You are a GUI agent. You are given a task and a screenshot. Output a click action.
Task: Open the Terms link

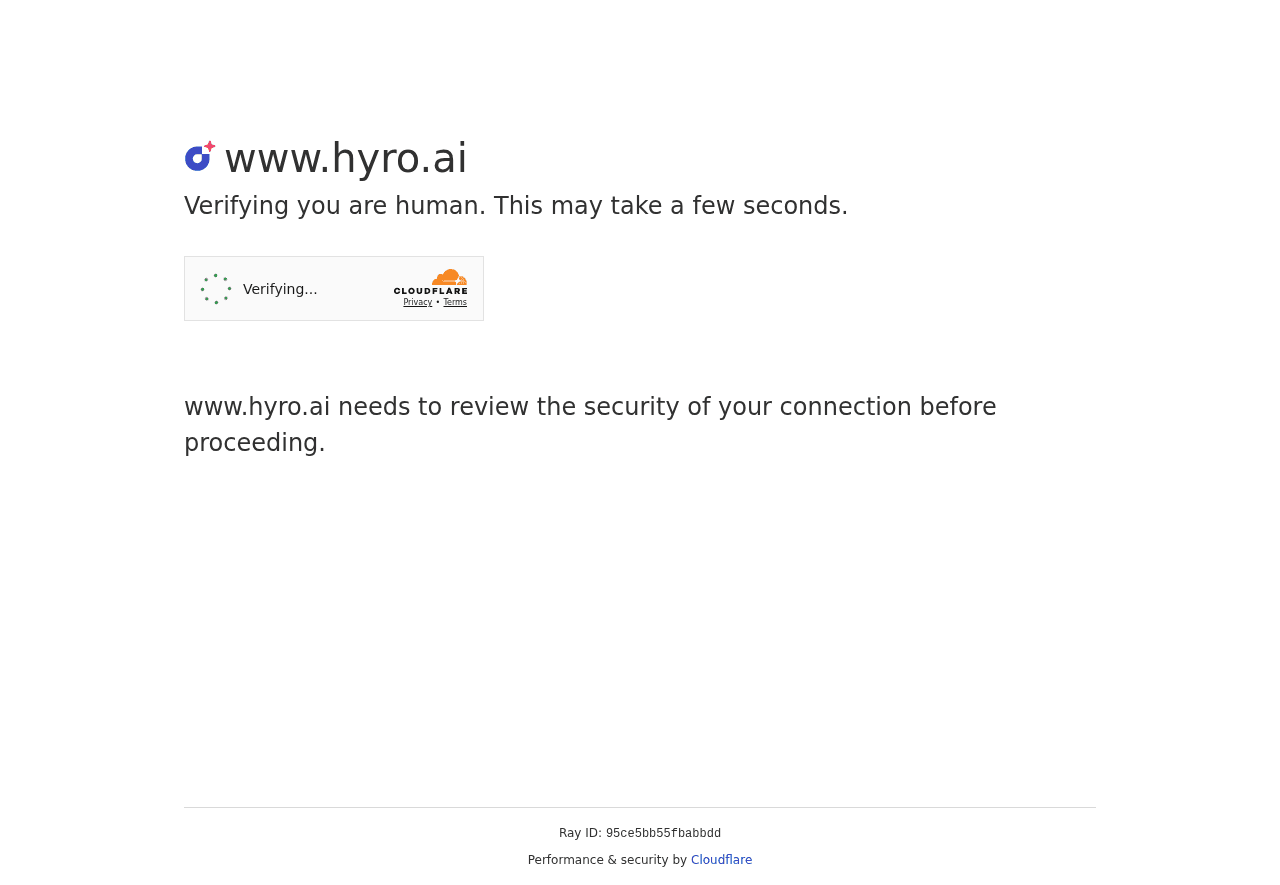(455, 301)
